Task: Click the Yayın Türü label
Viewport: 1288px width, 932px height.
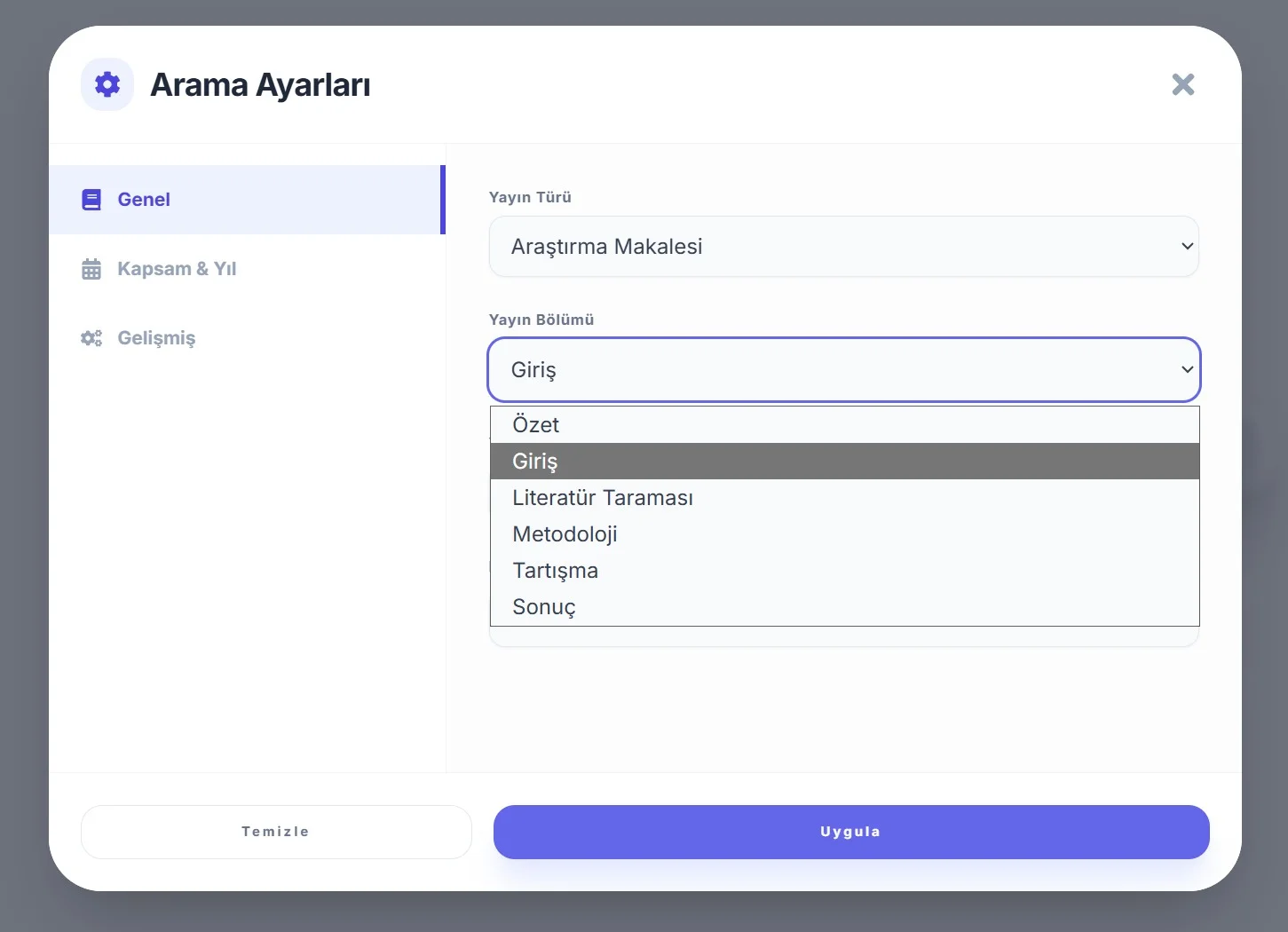Action: pos(530,197)
